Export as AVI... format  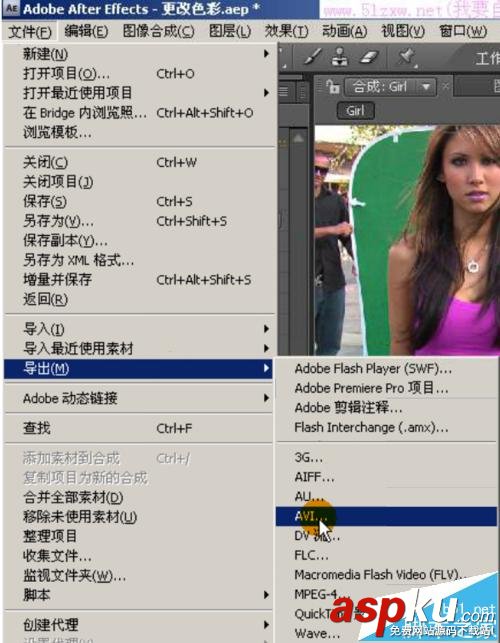[x=386, y=516]
